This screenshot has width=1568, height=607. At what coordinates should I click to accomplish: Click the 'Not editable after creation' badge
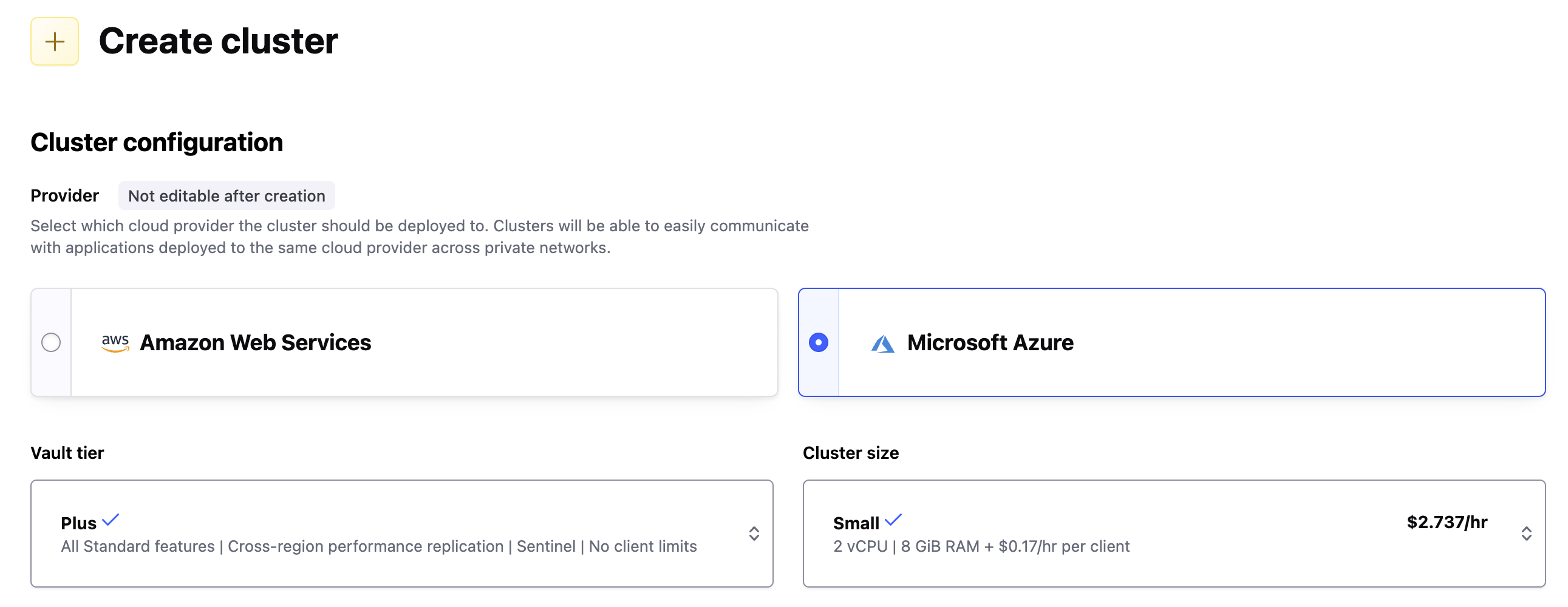(227, 196)
